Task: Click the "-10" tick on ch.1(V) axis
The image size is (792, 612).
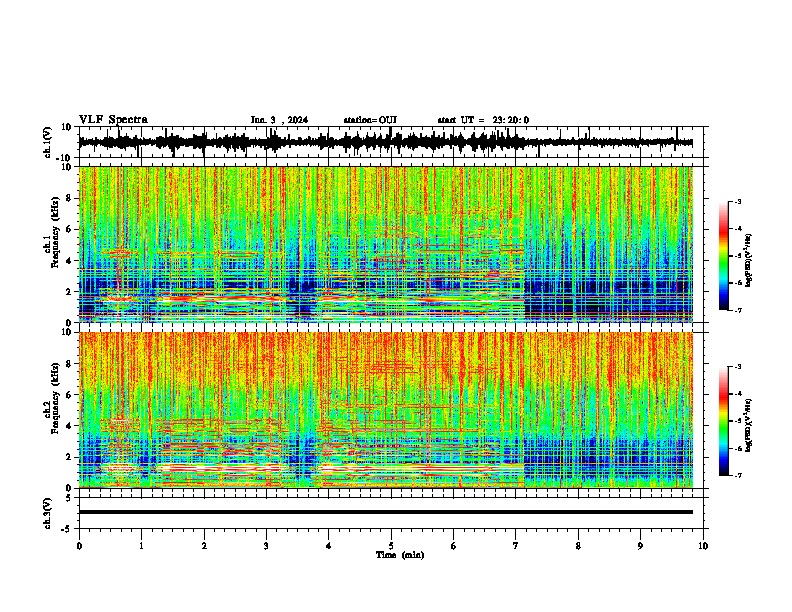Action: [65, 158]
